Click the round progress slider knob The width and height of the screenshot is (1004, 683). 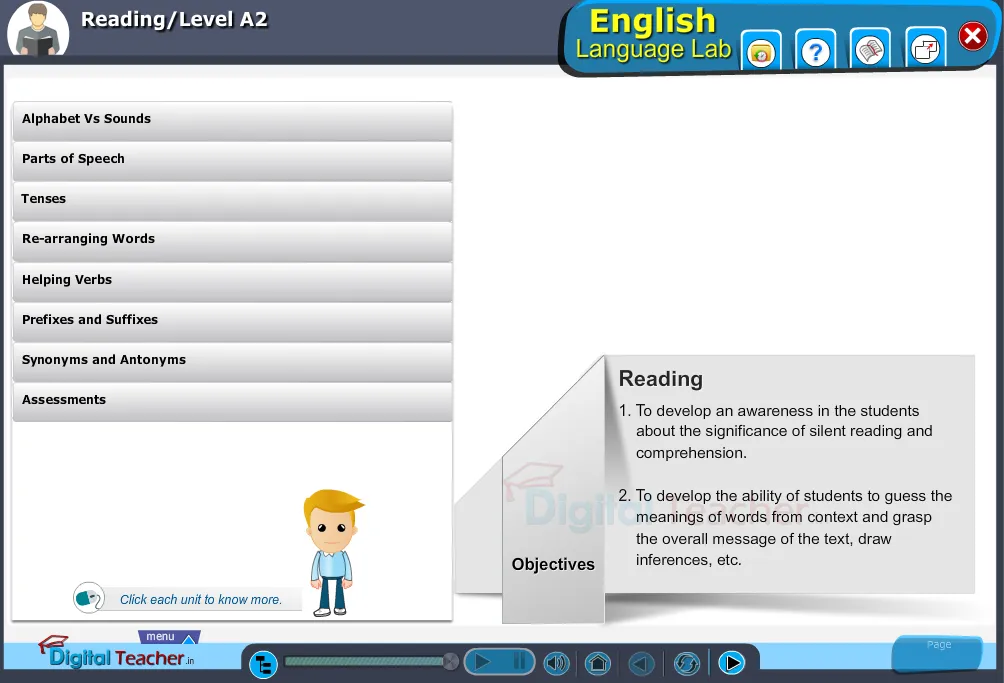tap(451, 661)
